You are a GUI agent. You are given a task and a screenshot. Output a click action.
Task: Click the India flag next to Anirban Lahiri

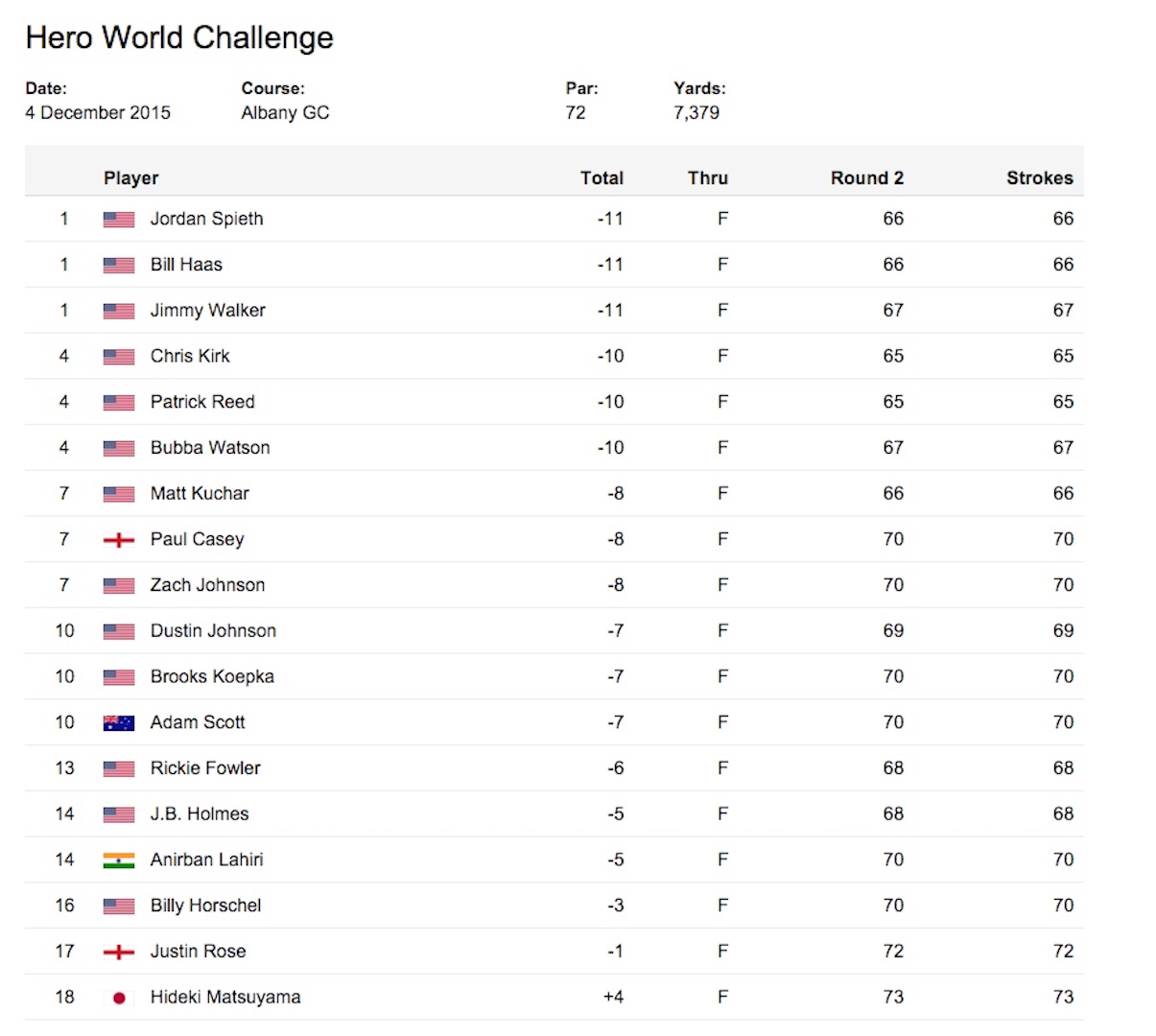point(119,860)
